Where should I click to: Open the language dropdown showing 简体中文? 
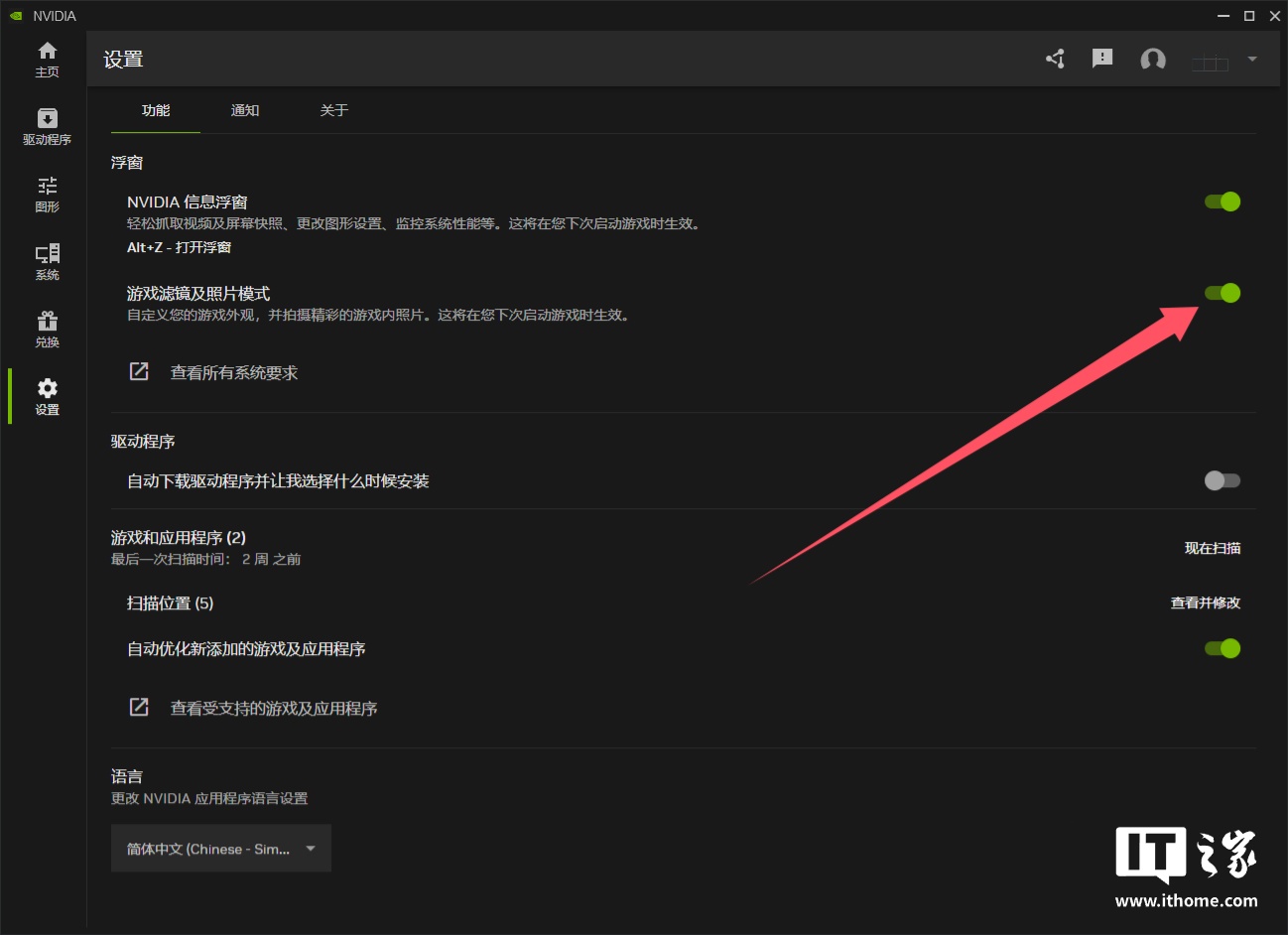click(220, 849)
